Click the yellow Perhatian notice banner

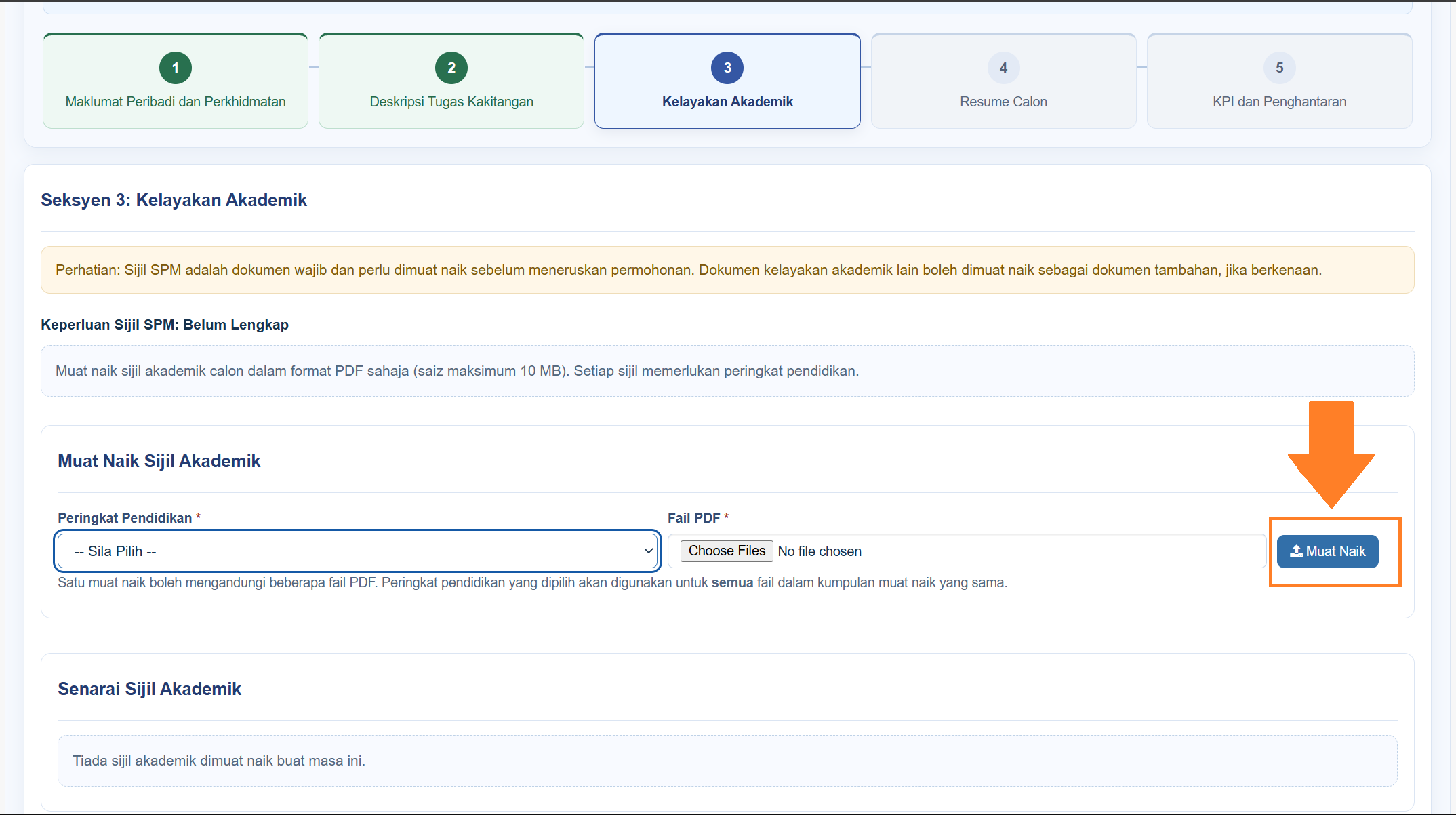[x=727, y=270]
